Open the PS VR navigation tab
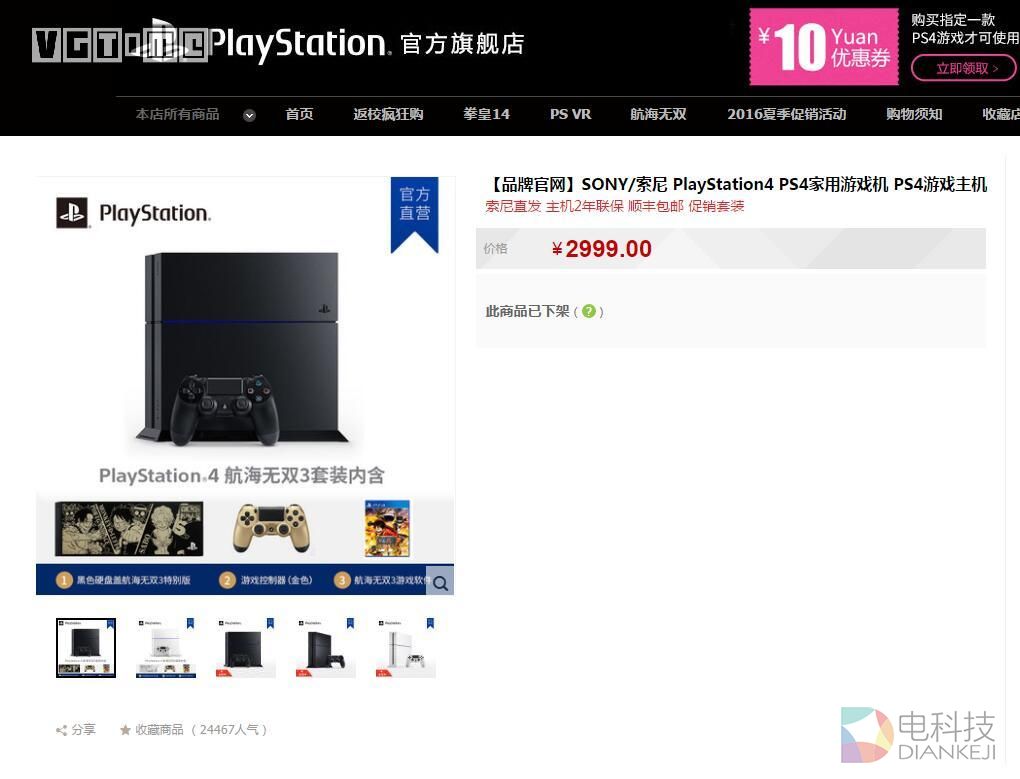This screenshot has height=779, width=1020. pyautogui.click(x=570, y=114)
